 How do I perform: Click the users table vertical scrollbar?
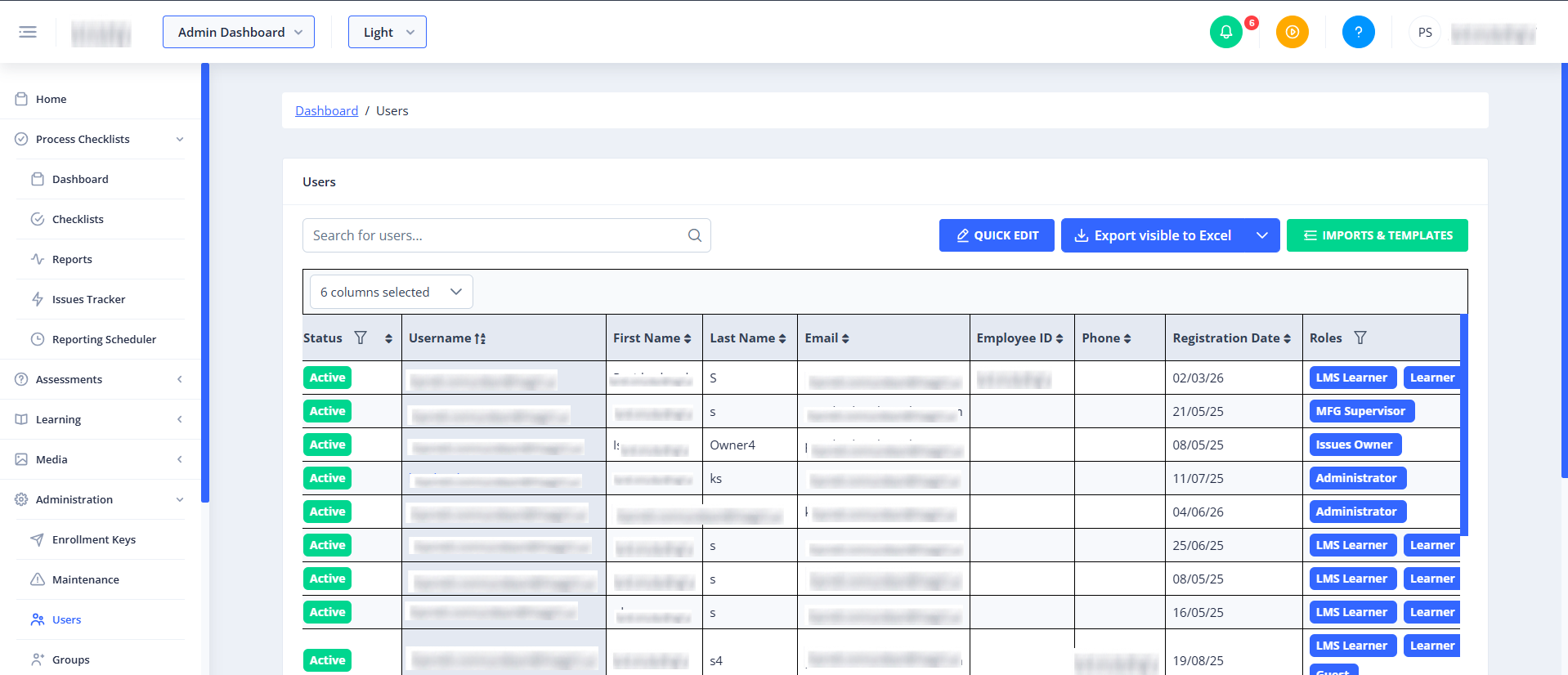1464,425
